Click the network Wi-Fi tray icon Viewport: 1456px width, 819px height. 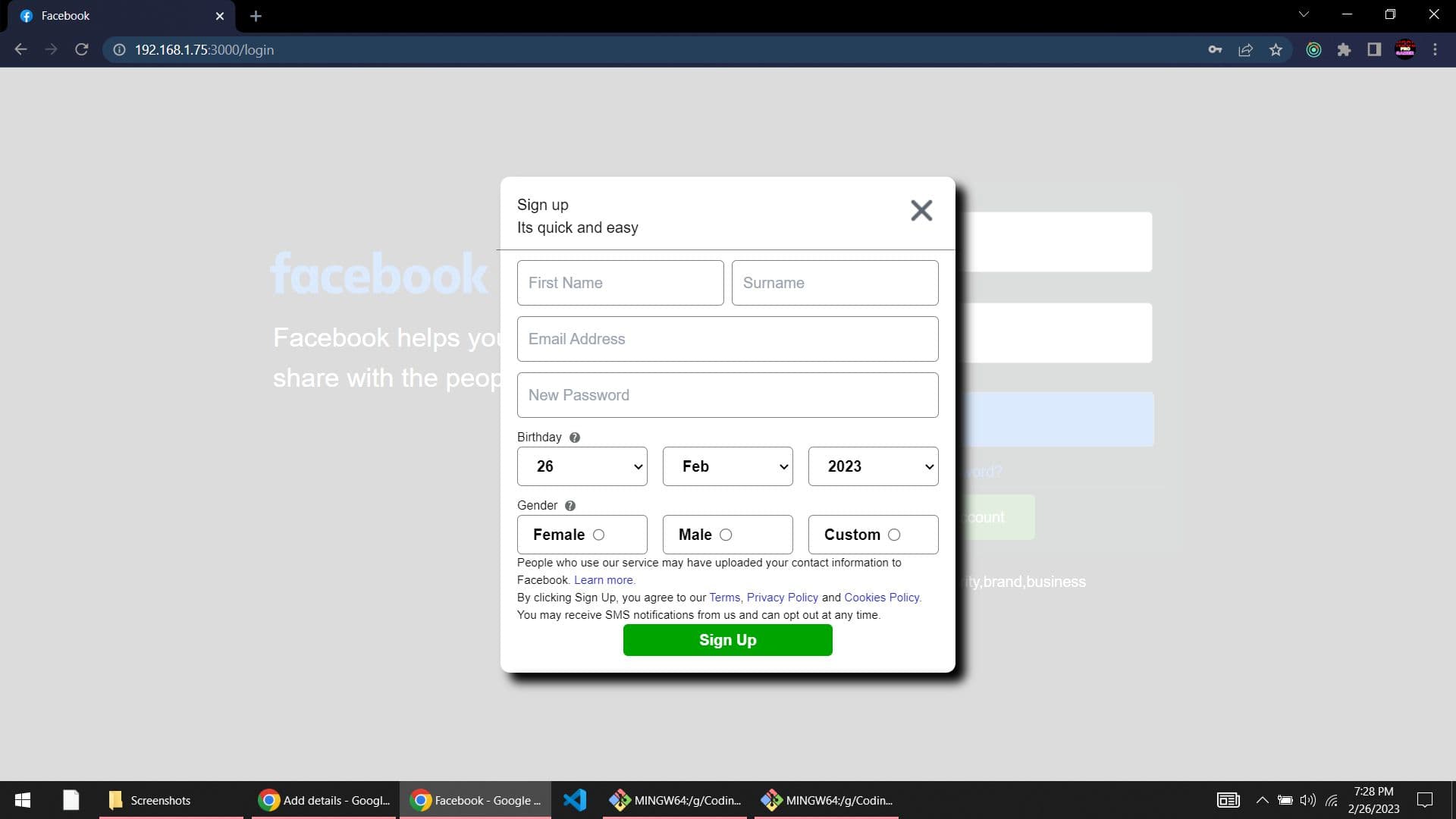pyautogui.click(x=1332, y=800)
